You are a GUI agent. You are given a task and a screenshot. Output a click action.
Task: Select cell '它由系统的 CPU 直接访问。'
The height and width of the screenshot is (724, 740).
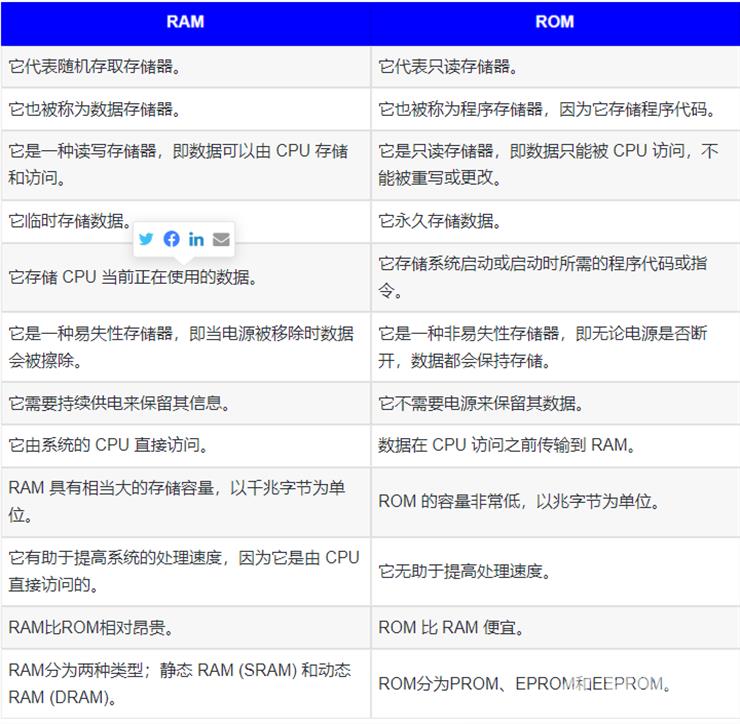click(185, 446)
